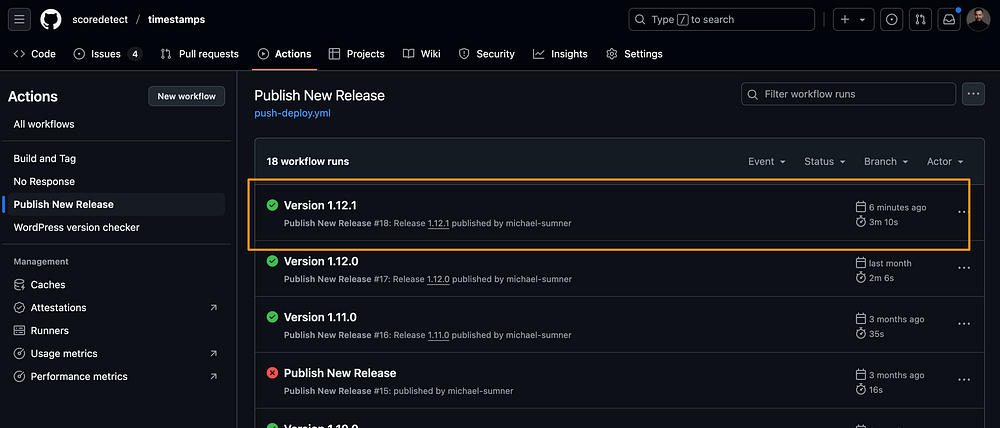Expand the Event filter dropdown
This screenshot has height=428, width=1000.
tap(767, 162)
